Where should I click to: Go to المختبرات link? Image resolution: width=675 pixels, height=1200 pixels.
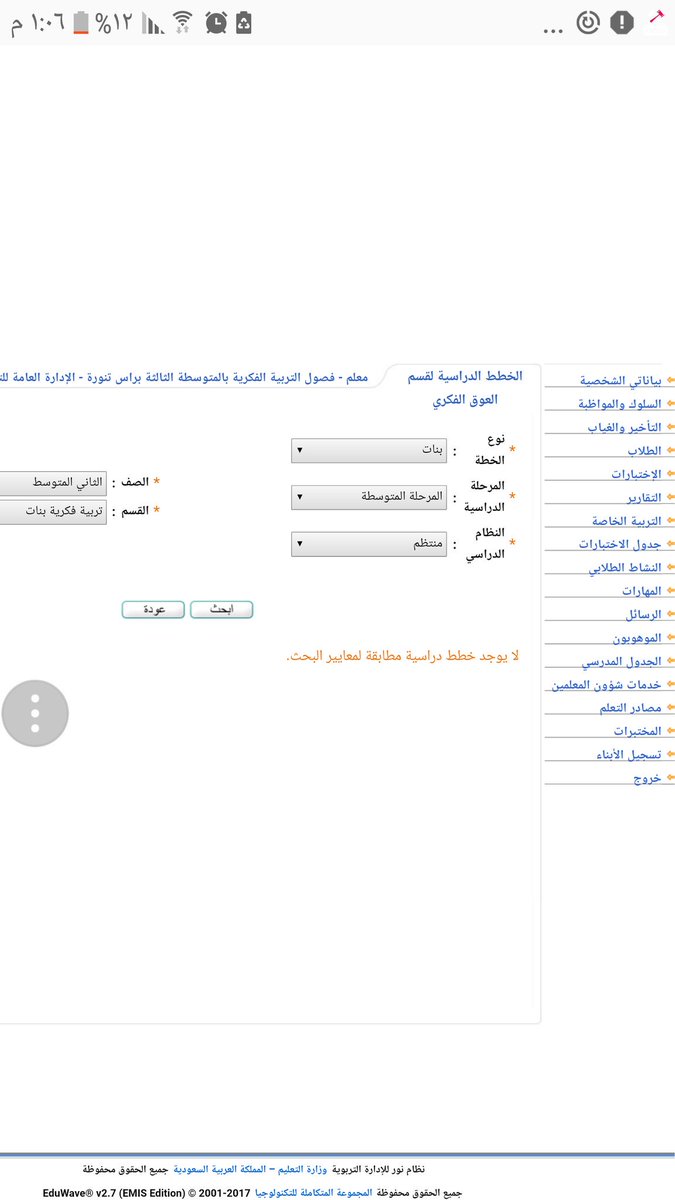click(x=638, y=731)
